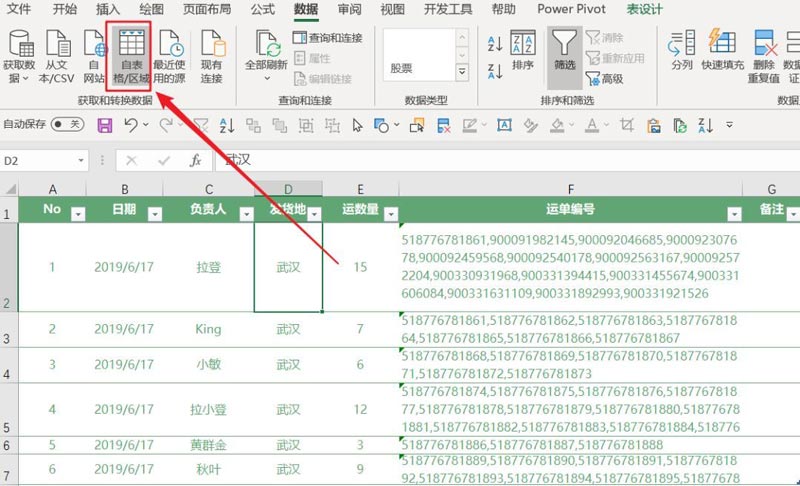Click the selected cell D2 with 武汉

click(x=288, y=267)
